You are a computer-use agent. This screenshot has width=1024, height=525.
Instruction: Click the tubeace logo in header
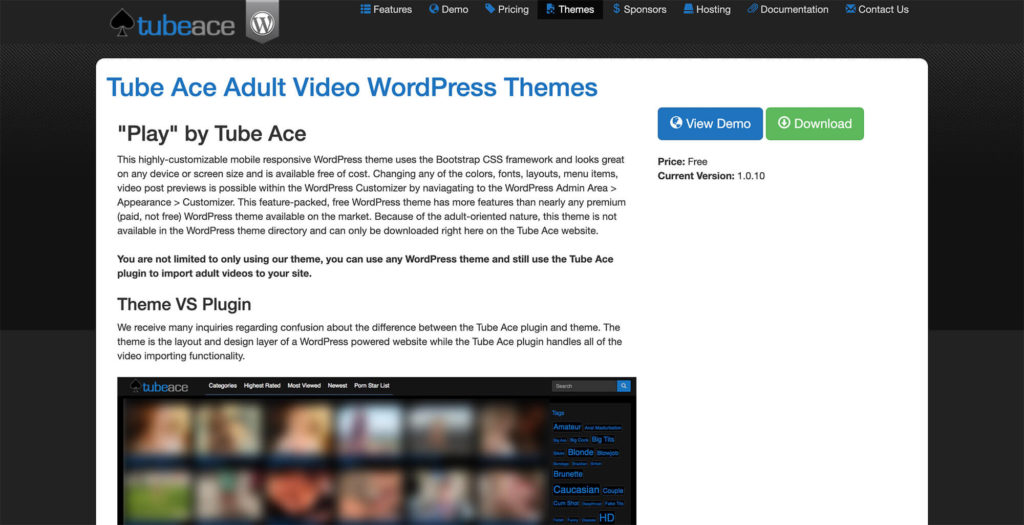coord(172,24)
